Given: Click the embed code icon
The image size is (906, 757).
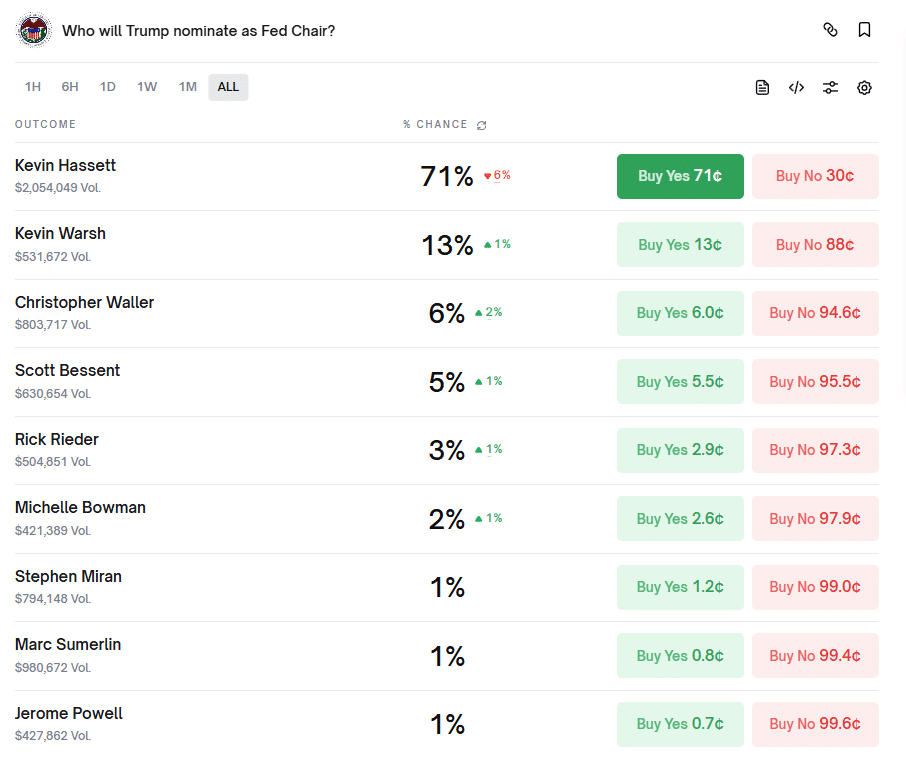Looking at the screenshot, I should pos(796,87).
